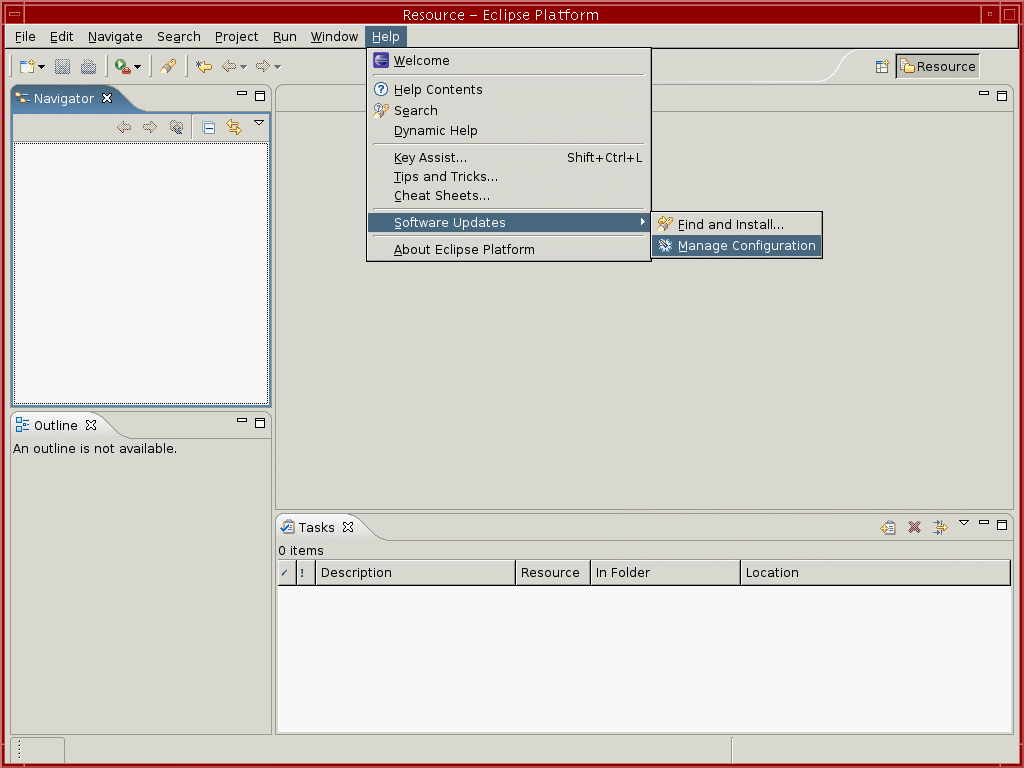Close the Navigator view tab

click(107, 98)
